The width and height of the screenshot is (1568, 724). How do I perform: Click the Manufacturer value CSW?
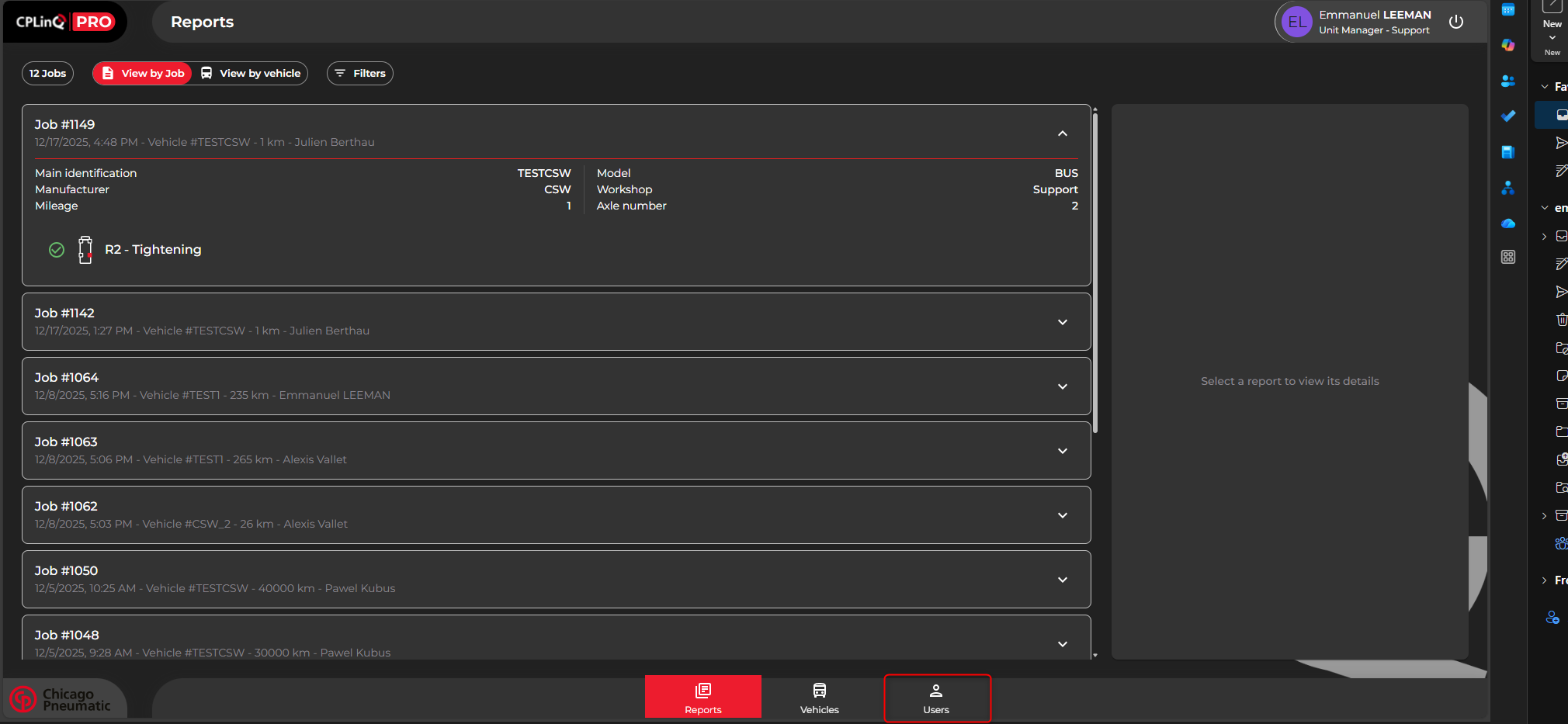pyautogui.click(x=557, y=189)
